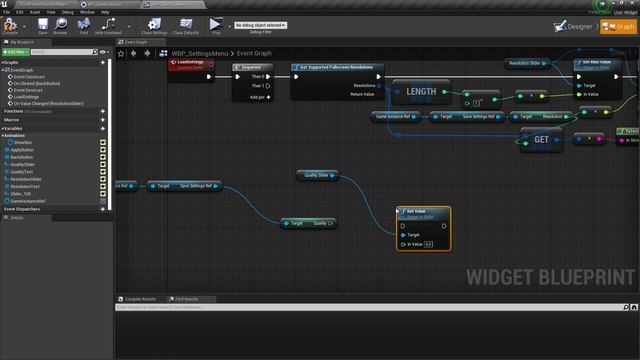The height and width of the screenshot is (360, 640).
Task: Switch to Graph mode
Action: (618, 27)
